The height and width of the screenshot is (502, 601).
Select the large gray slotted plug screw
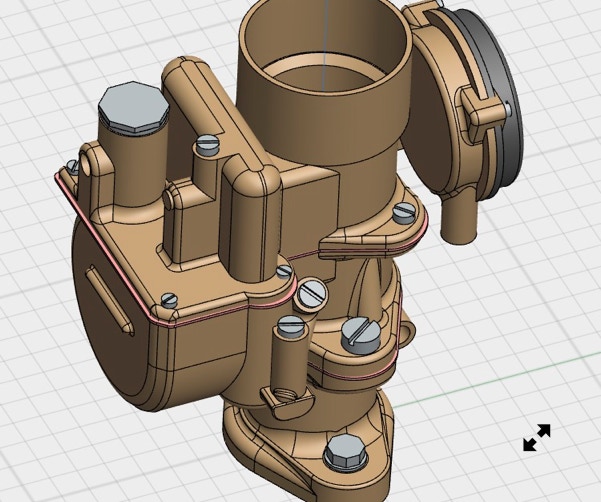tap(360, 334)
